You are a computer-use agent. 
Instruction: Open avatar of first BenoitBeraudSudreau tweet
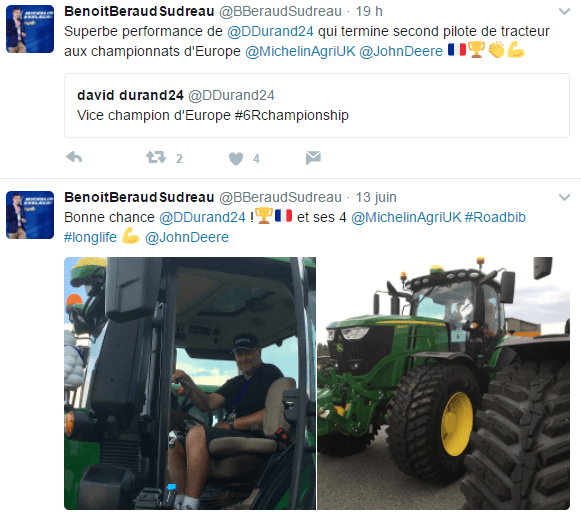point(30,29)
